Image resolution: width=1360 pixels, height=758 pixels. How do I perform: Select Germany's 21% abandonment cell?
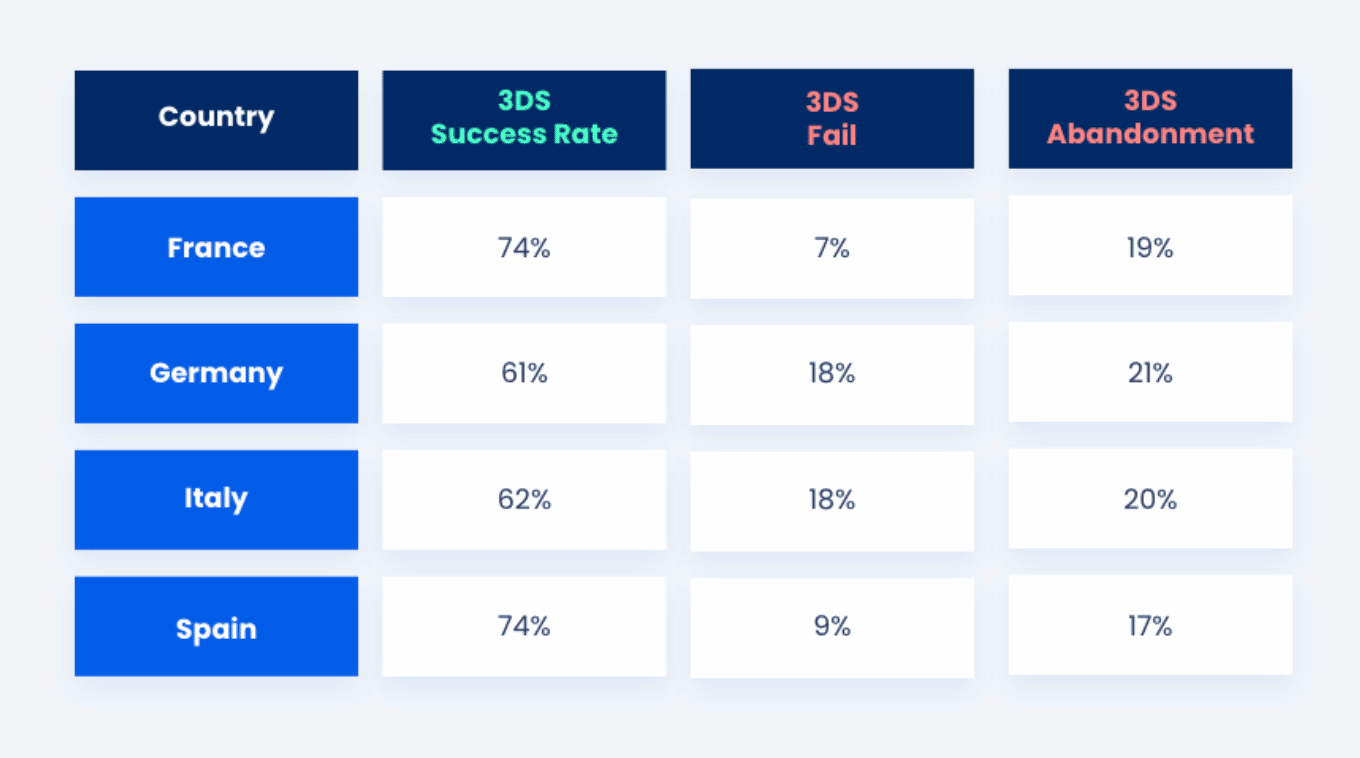[1150, 373]
